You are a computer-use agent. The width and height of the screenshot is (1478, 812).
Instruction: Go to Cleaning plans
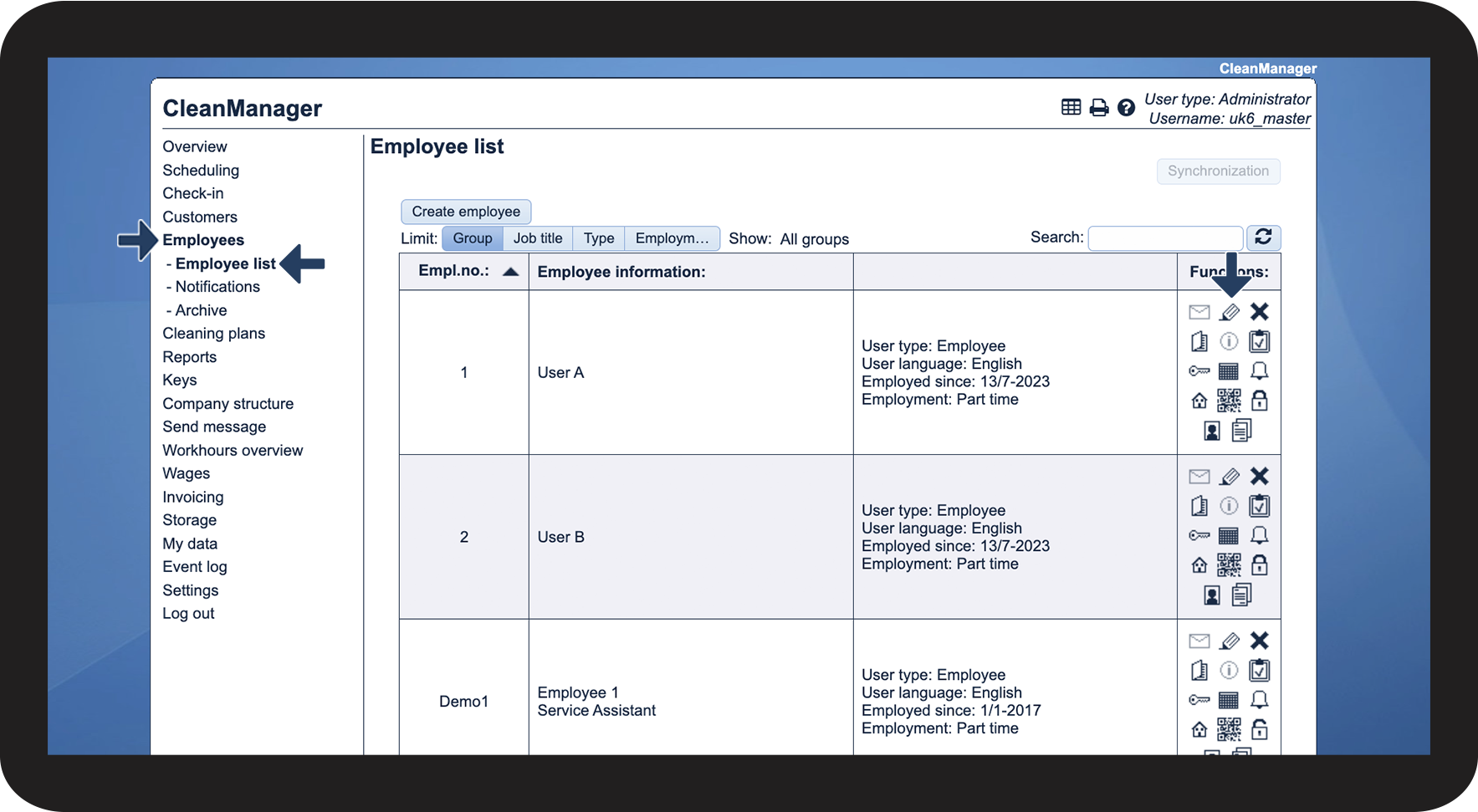click(x=213, y=333)
